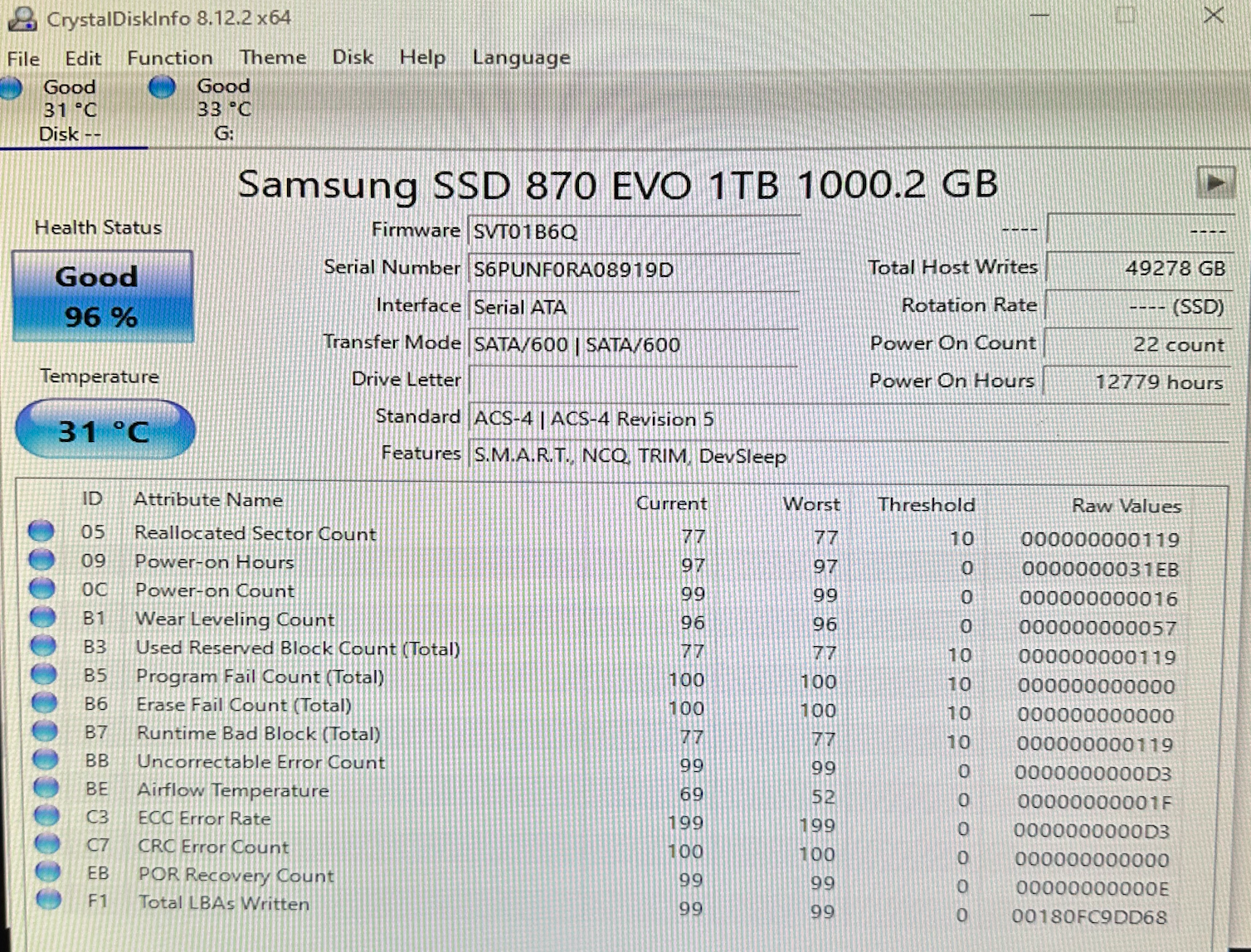Close the CrystalDiskInfo window

pyautogui.click(x=1214, y=15)
